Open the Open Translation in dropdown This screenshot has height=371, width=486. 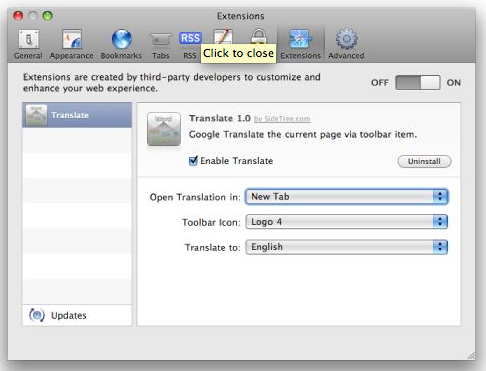[347, 197]
